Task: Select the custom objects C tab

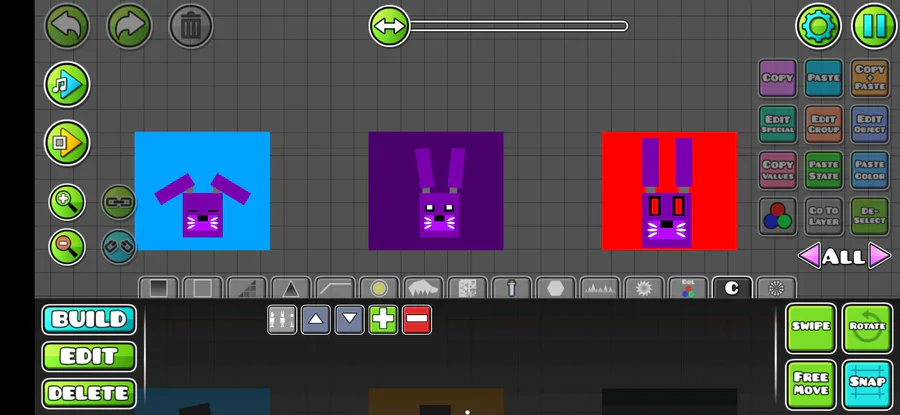Action: pyautogui.click(x=732, y=288)
